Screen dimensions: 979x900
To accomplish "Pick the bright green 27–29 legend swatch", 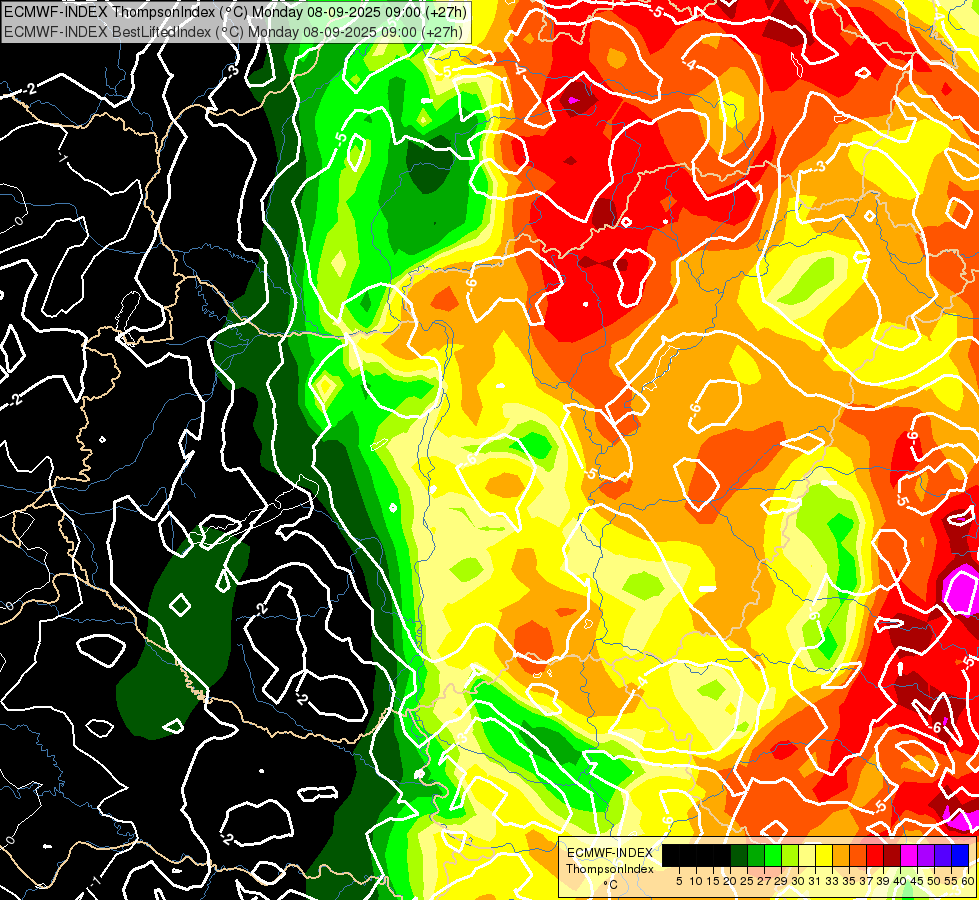I will point(773,856).
